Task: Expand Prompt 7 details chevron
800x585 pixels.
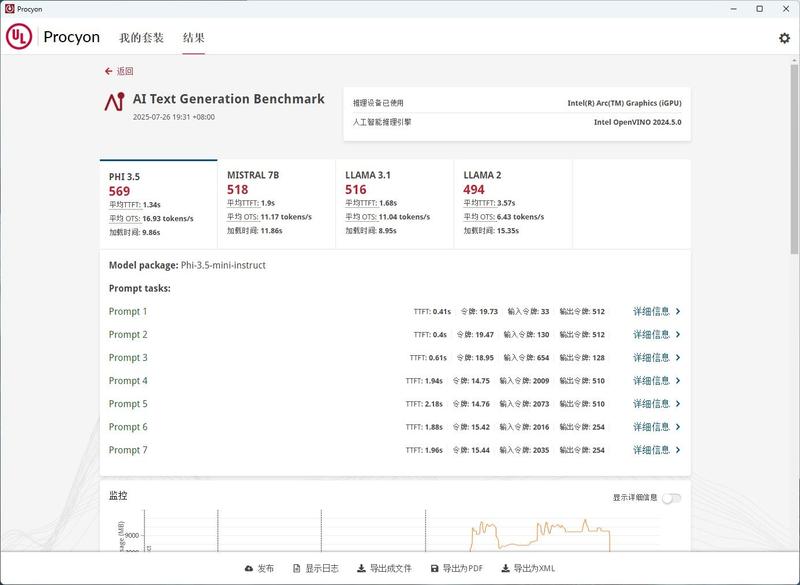Action: pyautogui.click(x=678, y=450)
